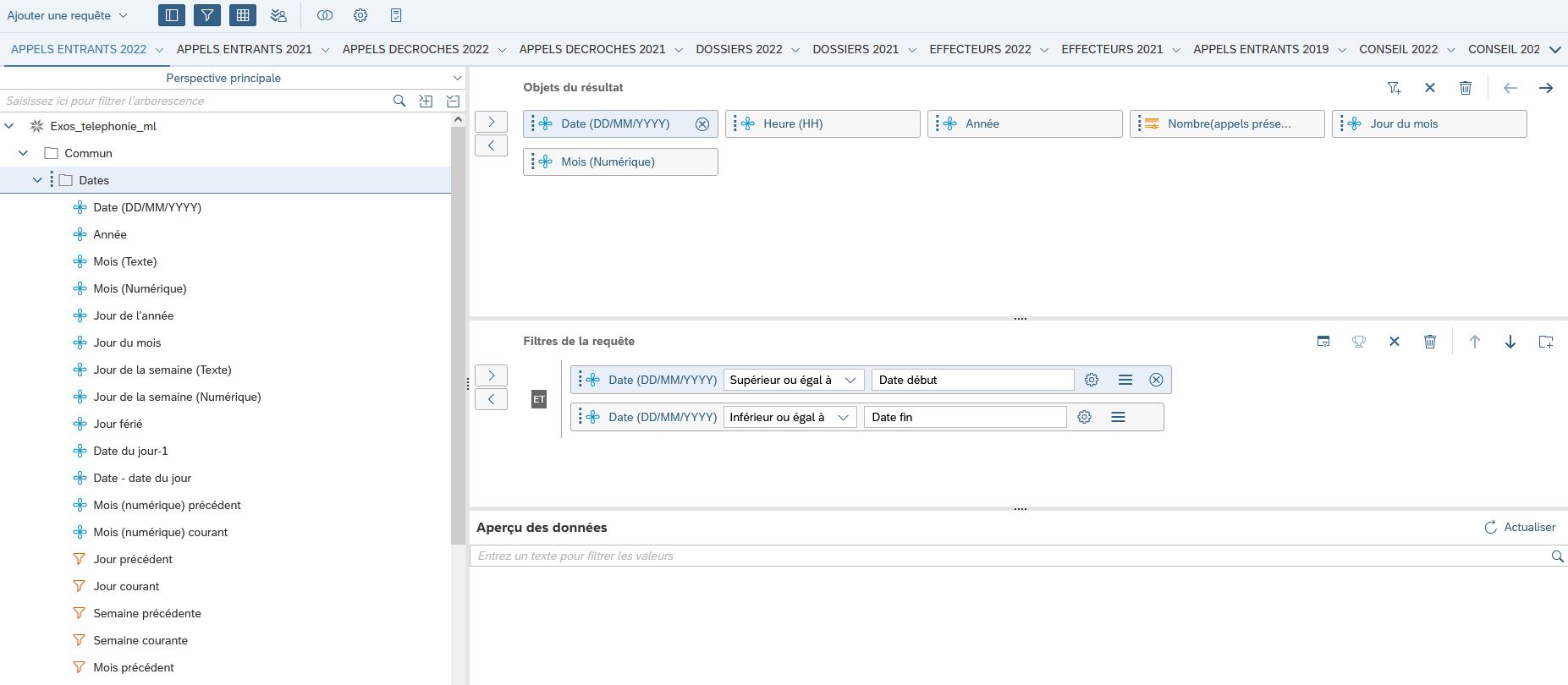Open prompt settings gear for Date fin filter
Screen dimensions: 1568x685
point(1085,417)
